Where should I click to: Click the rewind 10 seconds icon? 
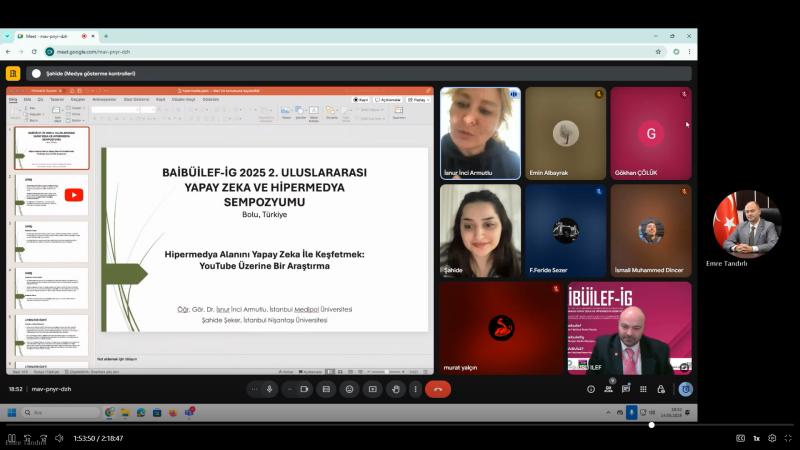pyautogui.click(x=28, y=438)
